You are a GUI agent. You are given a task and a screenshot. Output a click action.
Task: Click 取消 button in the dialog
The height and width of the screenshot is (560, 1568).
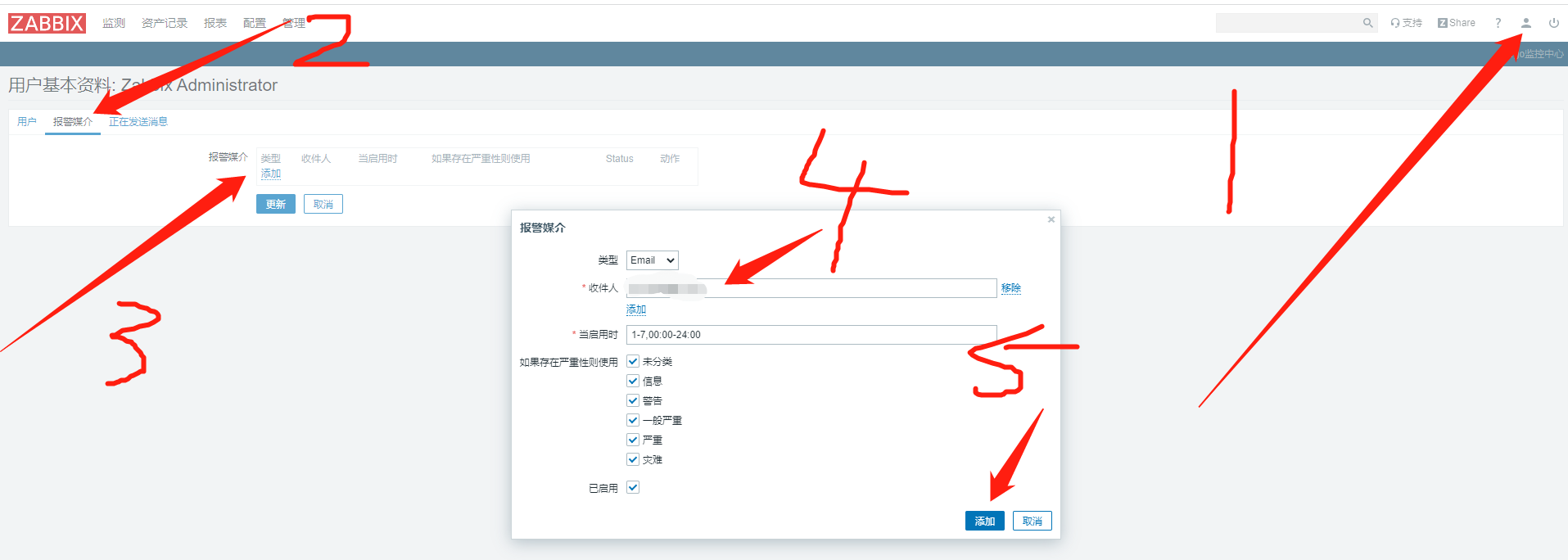1033,521
